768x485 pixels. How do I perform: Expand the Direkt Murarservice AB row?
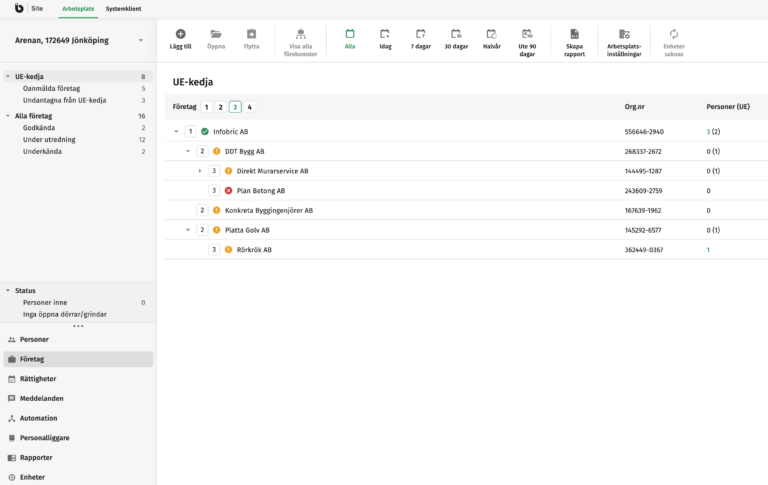tap(200, 171)
